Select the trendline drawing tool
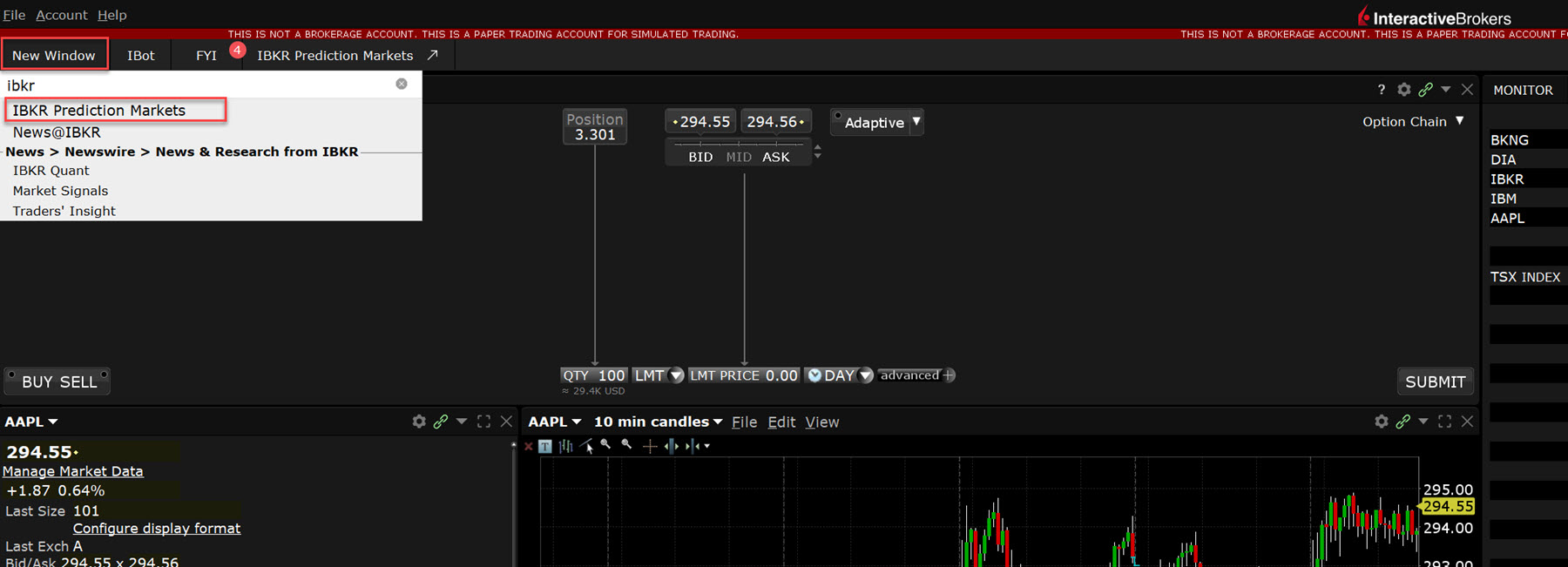 [x=587, y=446]
